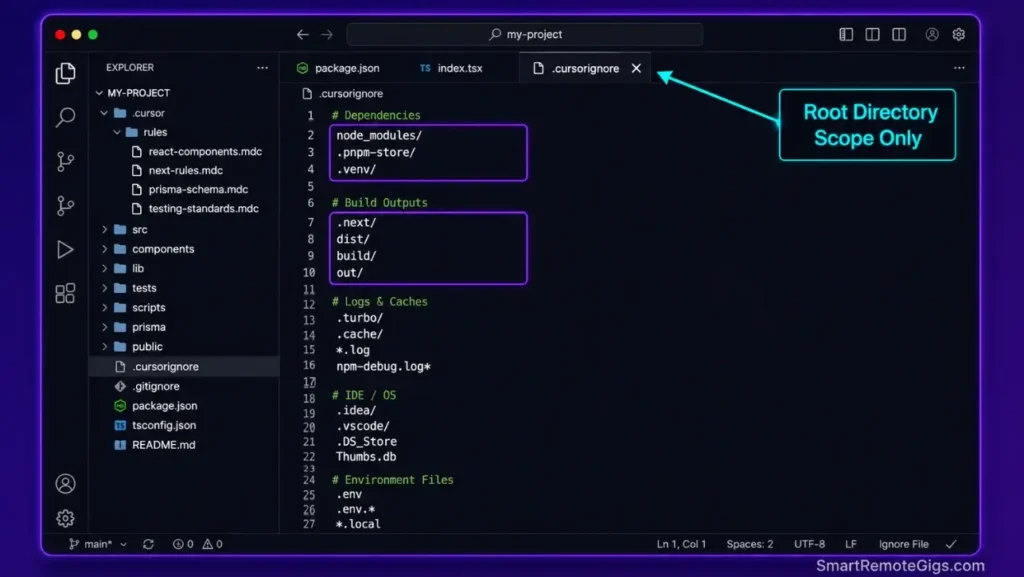This screenshot has height=577, width=1024.
Task: Expand the public folder
Action: pyautogui.click(x=104, y=347)
